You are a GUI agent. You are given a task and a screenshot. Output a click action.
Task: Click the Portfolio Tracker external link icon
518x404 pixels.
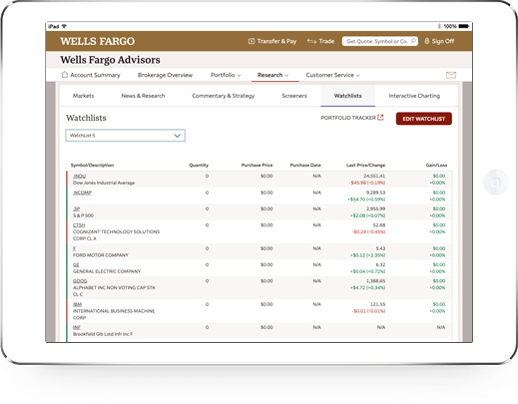click(x=380, y=118)
